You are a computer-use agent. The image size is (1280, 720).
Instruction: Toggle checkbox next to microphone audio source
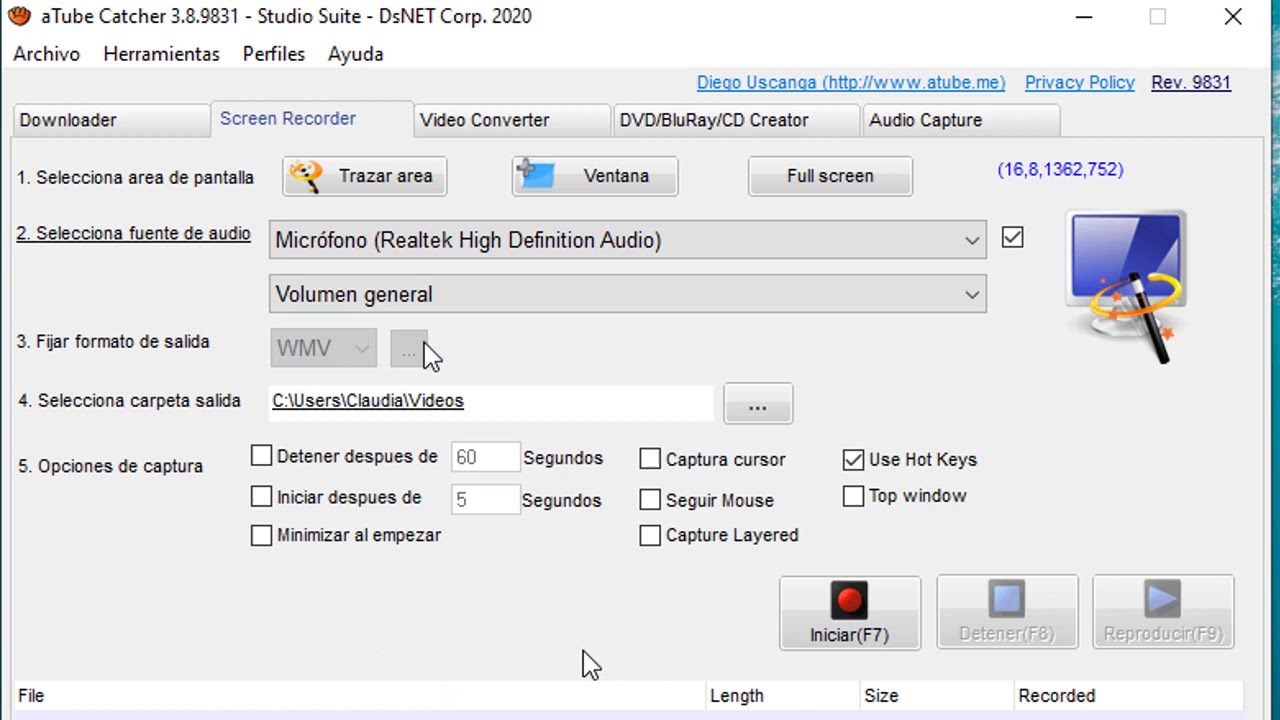click(x=1012, y=238)
